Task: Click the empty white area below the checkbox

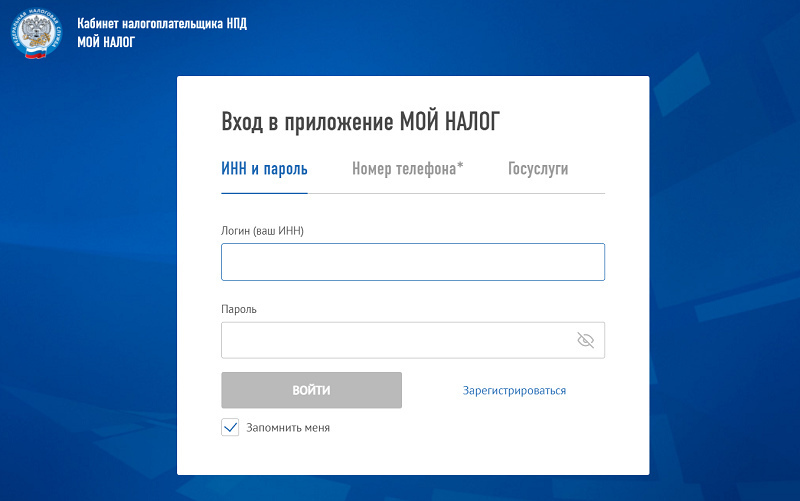Action: [410, 456]
